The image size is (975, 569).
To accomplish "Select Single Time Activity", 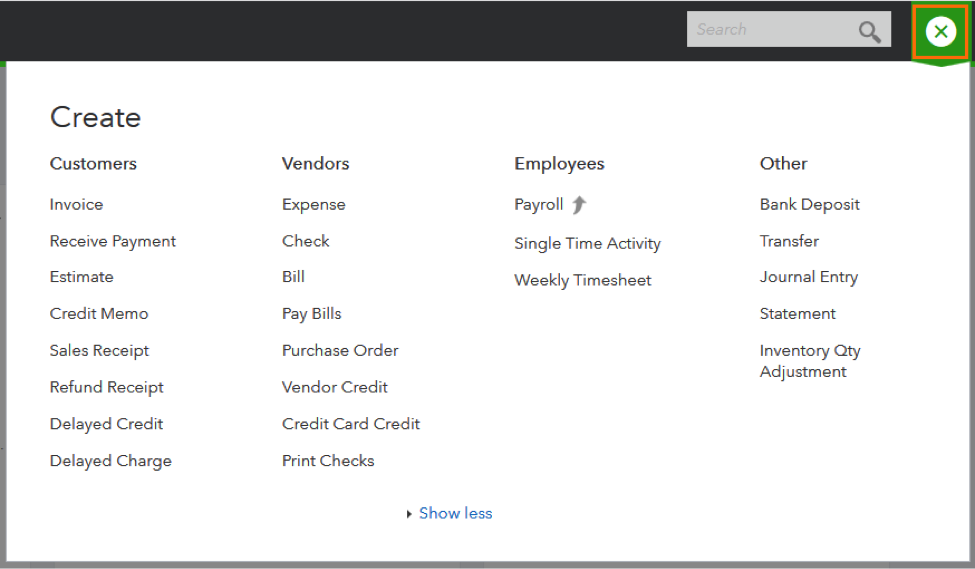I will pos(587,244).
